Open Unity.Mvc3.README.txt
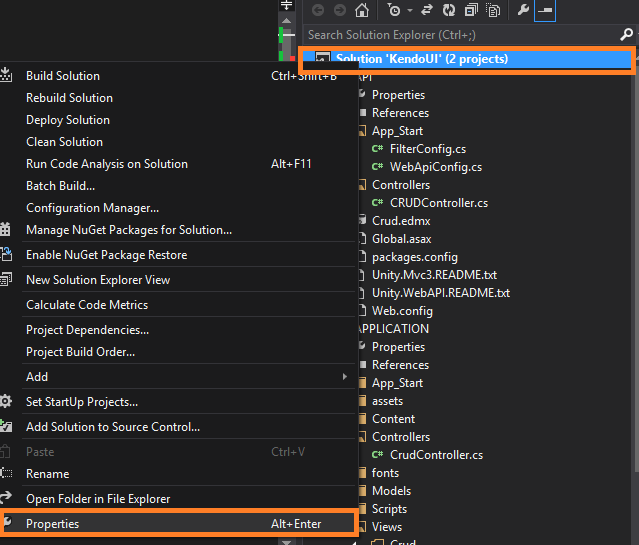 coord(434,275)
